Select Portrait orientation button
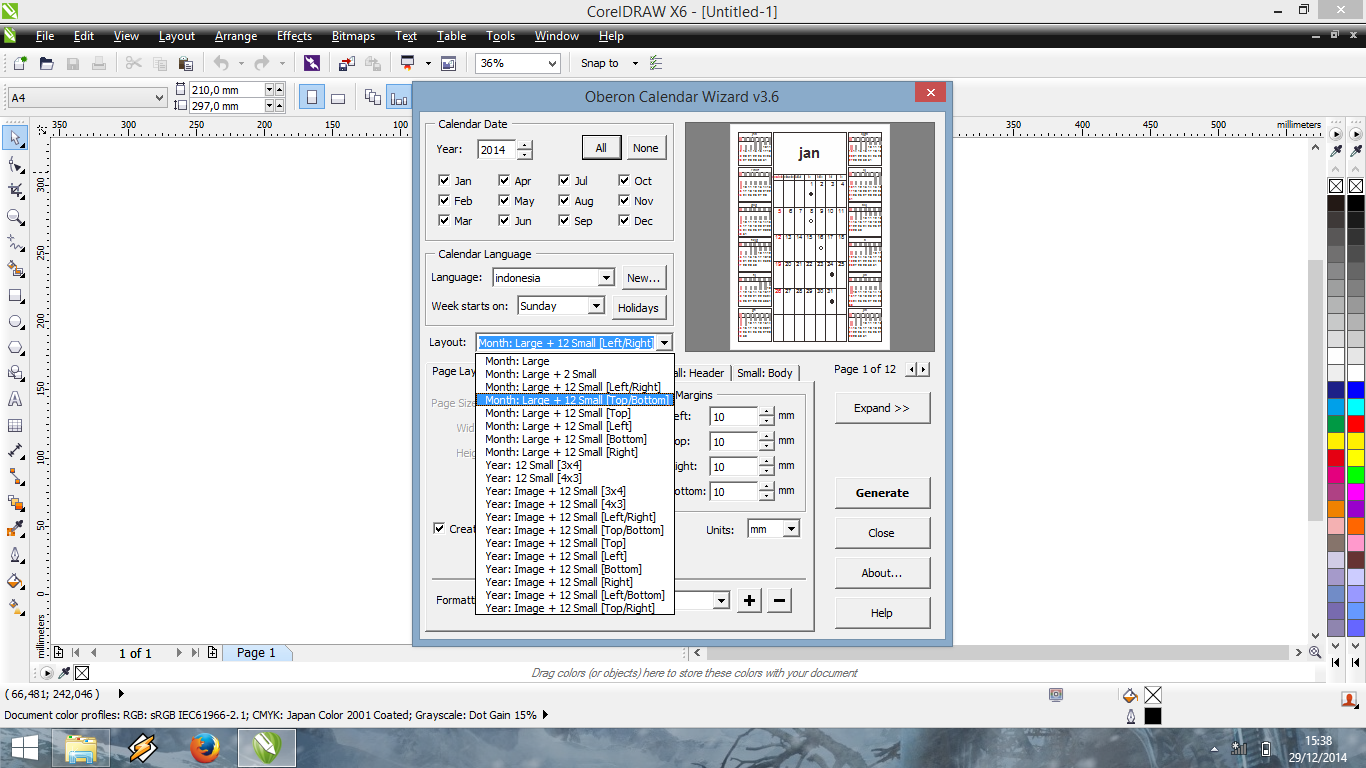The image size is (1366, 768). click(x=312, y=97)
